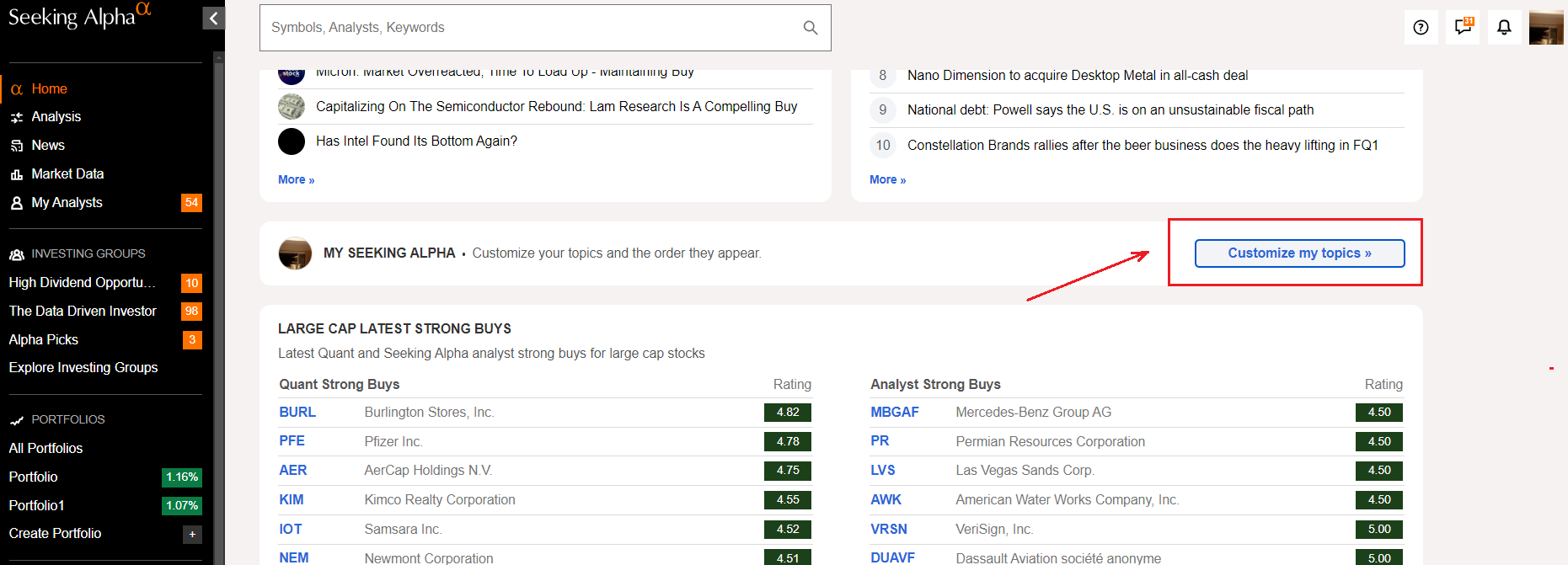Open the notifications bell icon
The width and height of the screenshot is (1568, 565).
coord(1504,28)
